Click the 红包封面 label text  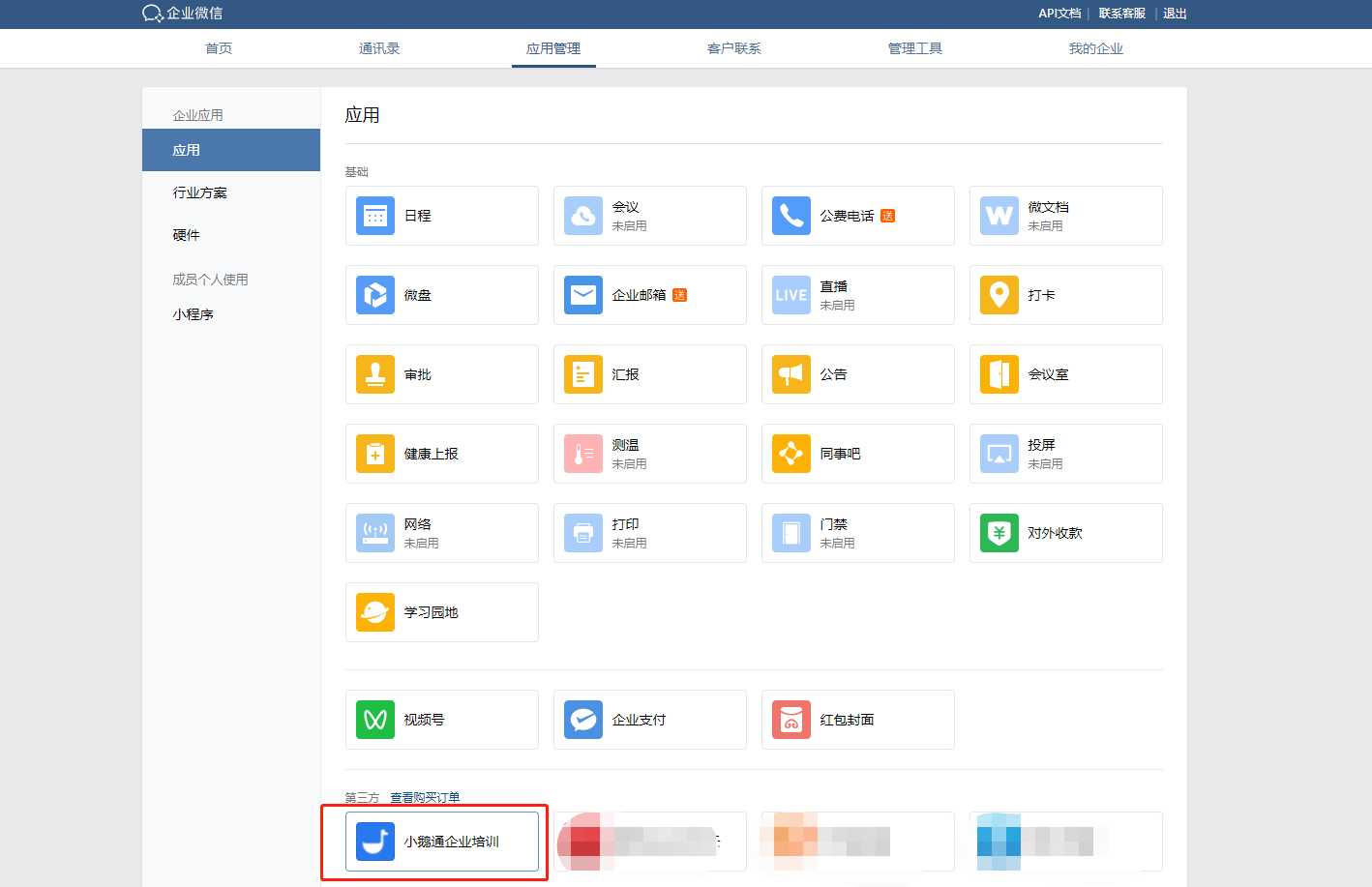(x=848, y=720)
